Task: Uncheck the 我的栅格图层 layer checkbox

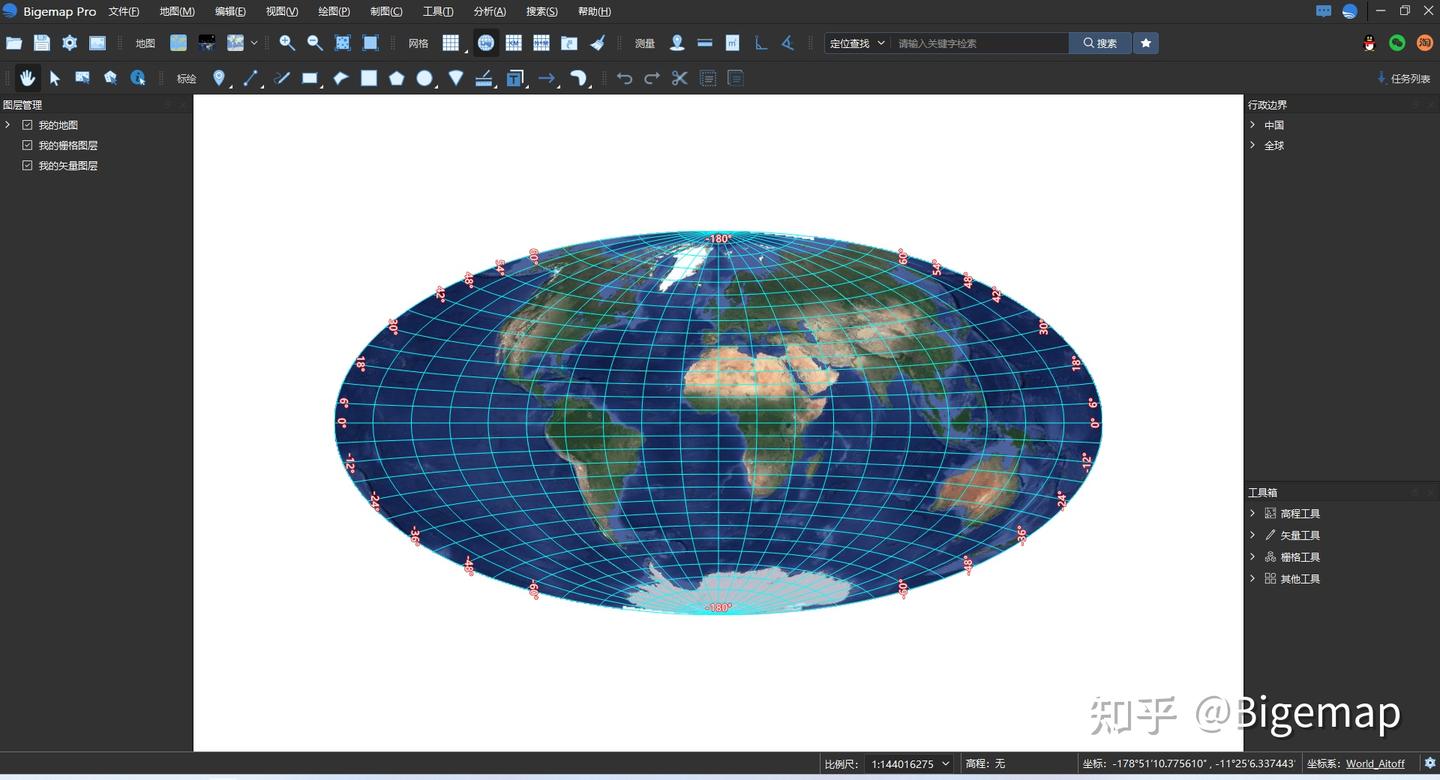Action: point(27,145)
